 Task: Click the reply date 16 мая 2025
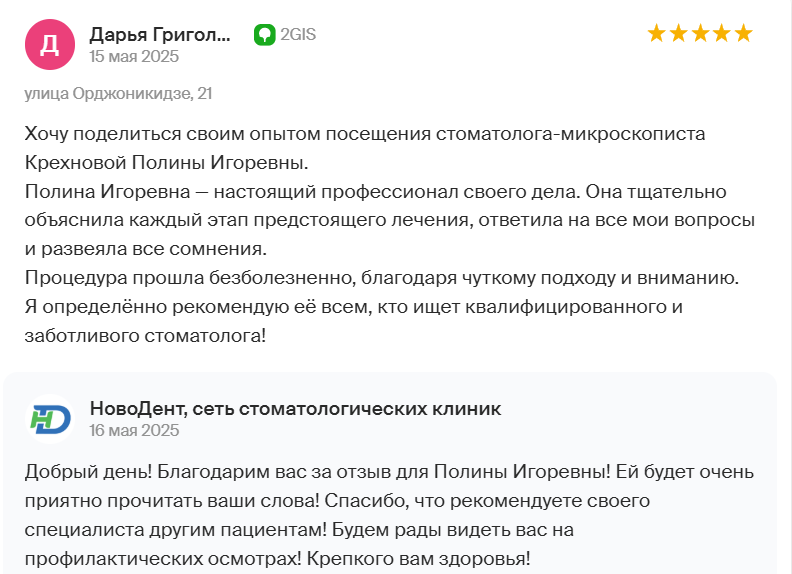[x=134, y=430]
